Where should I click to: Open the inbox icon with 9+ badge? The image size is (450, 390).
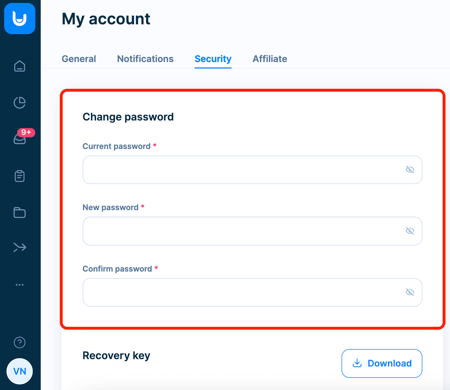22,137
